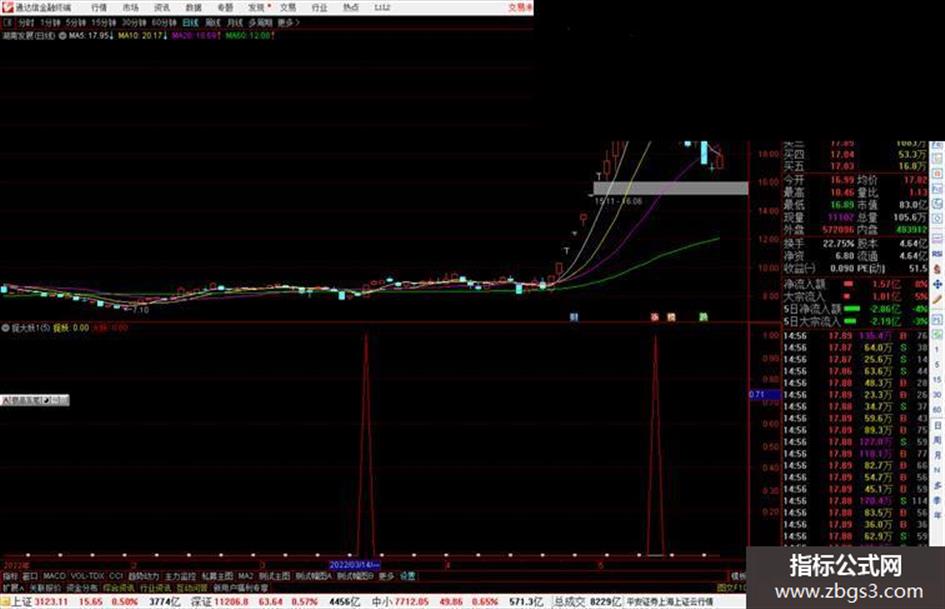Open the 热点 menu
Image resolution: width=945 pixels, height=609 pixels.
pos(351,7)
